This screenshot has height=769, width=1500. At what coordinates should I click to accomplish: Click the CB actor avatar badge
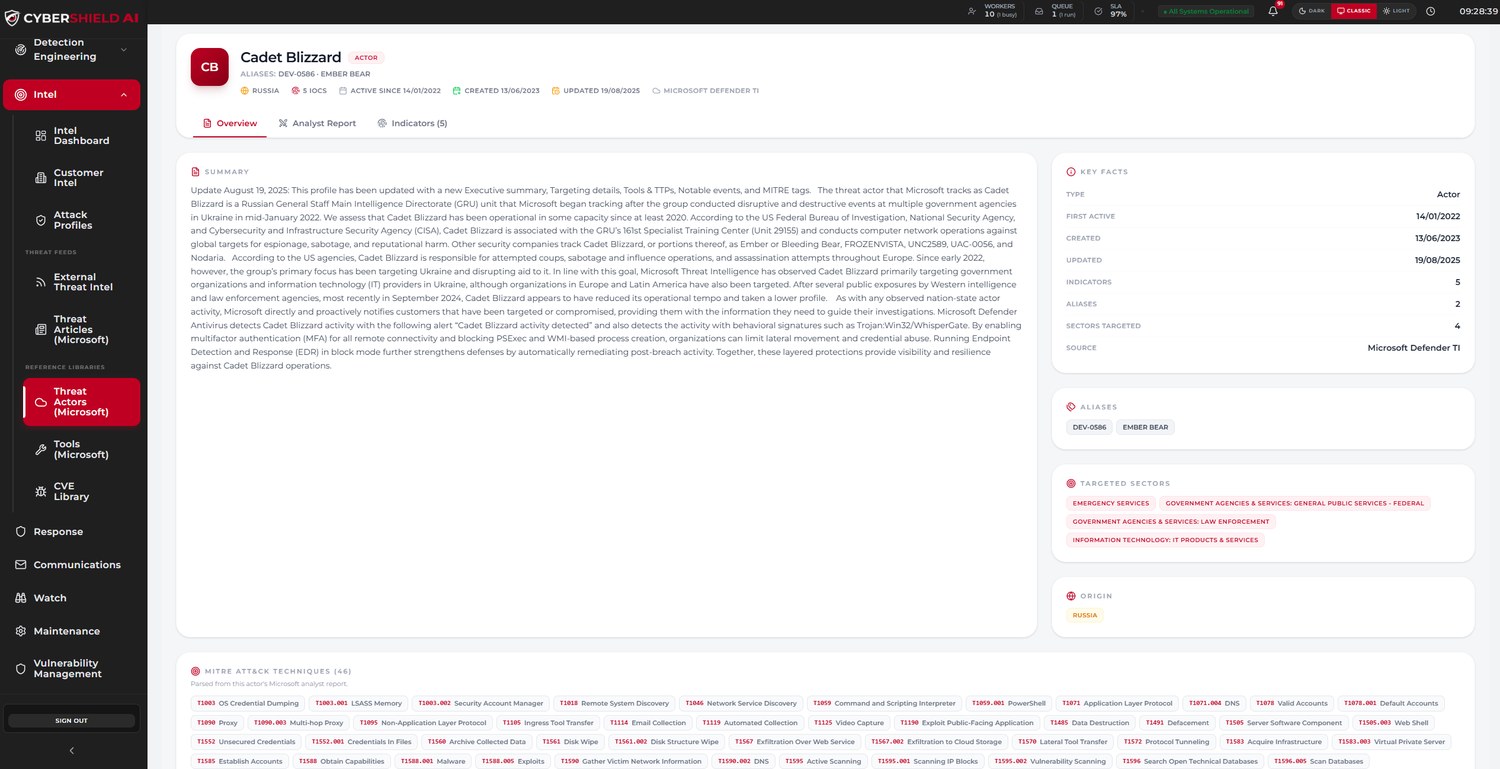coord(210,67)
